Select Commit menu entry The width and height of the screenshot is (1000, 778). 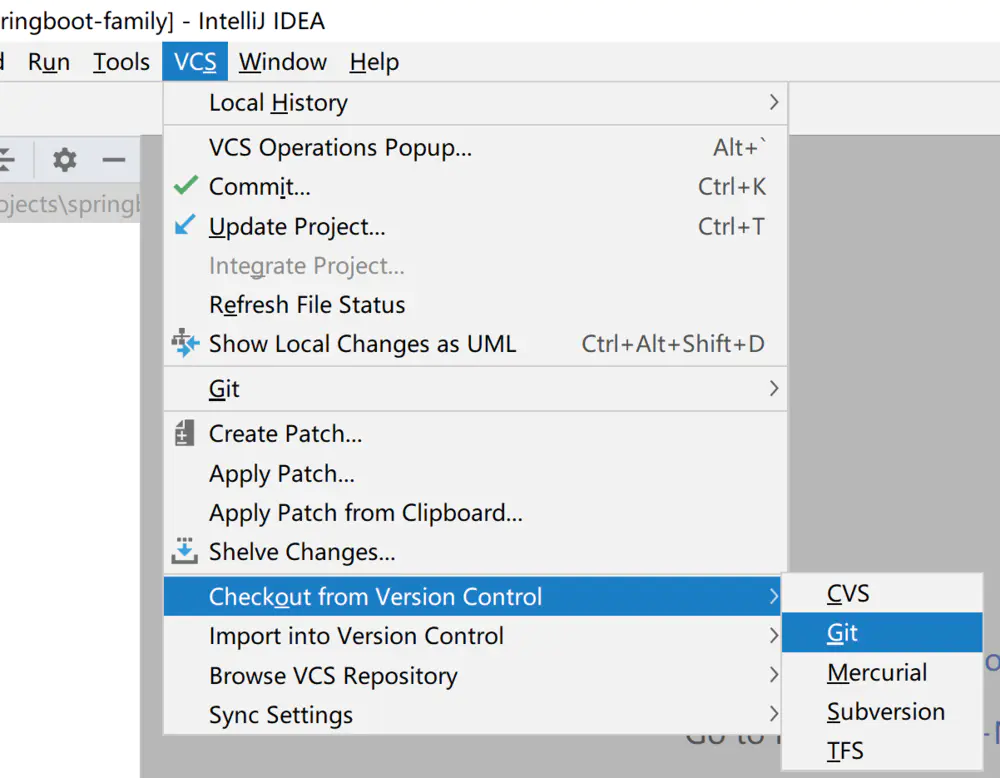(x=476, y=187)
